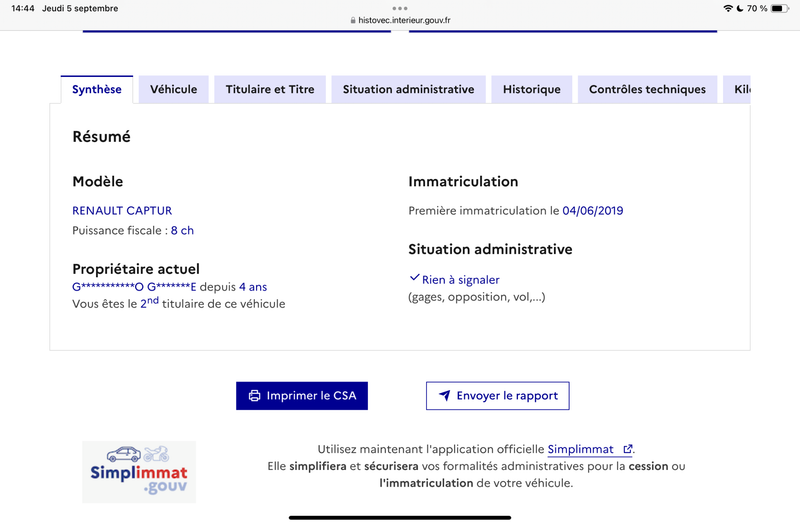Click the Imprimer le CSA button
This screenshot has width=800, height=525.
(302, 396)
